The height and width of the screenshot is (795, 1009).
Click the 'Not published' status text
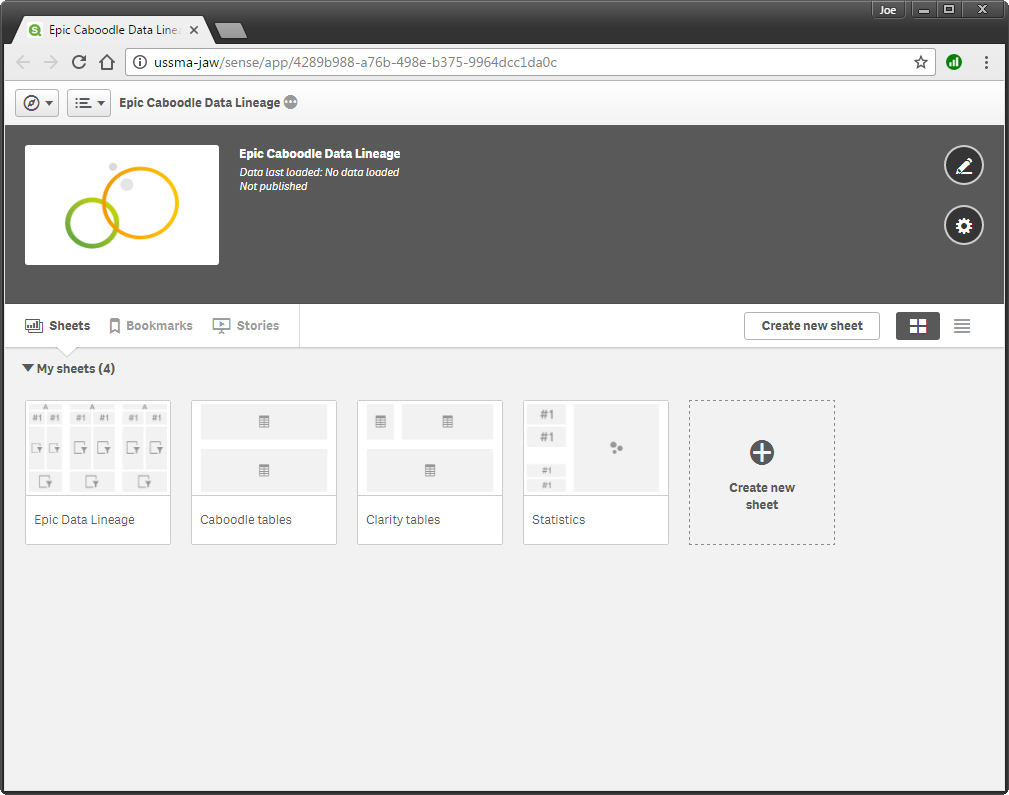(273, 186)
